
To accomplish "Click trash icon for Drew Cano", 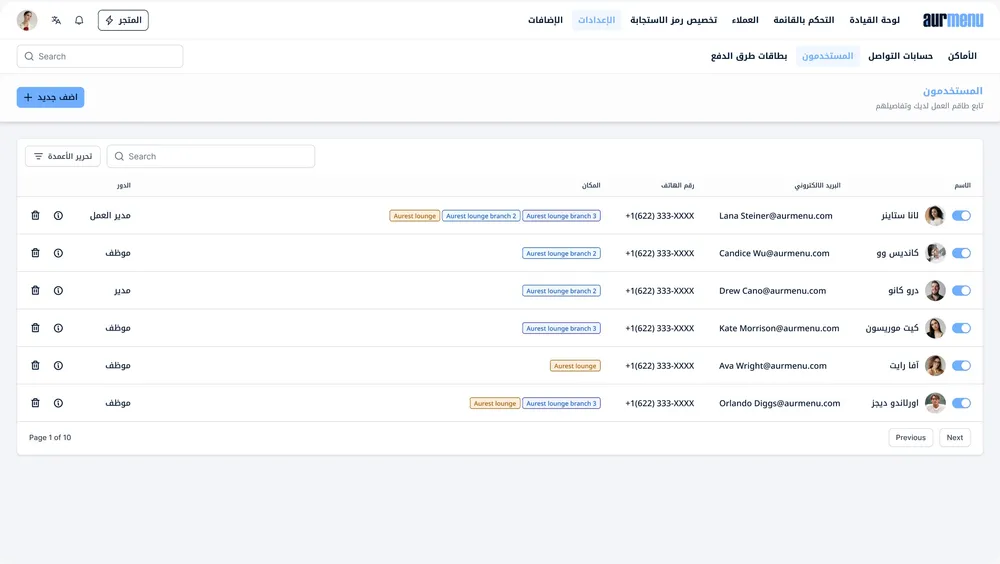I will 35,290.
